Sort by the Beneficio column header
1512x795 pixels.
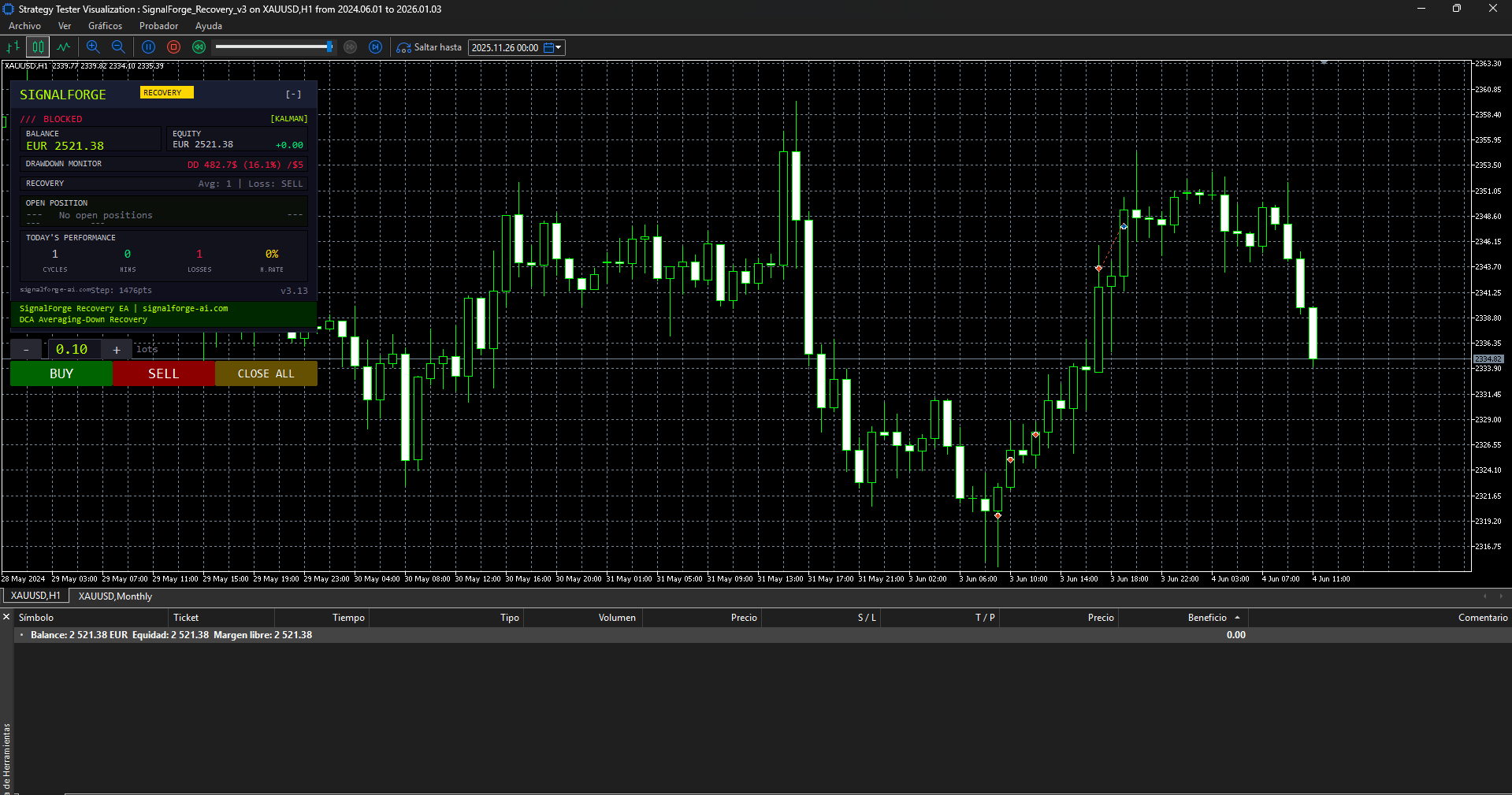pos(1183,618)
